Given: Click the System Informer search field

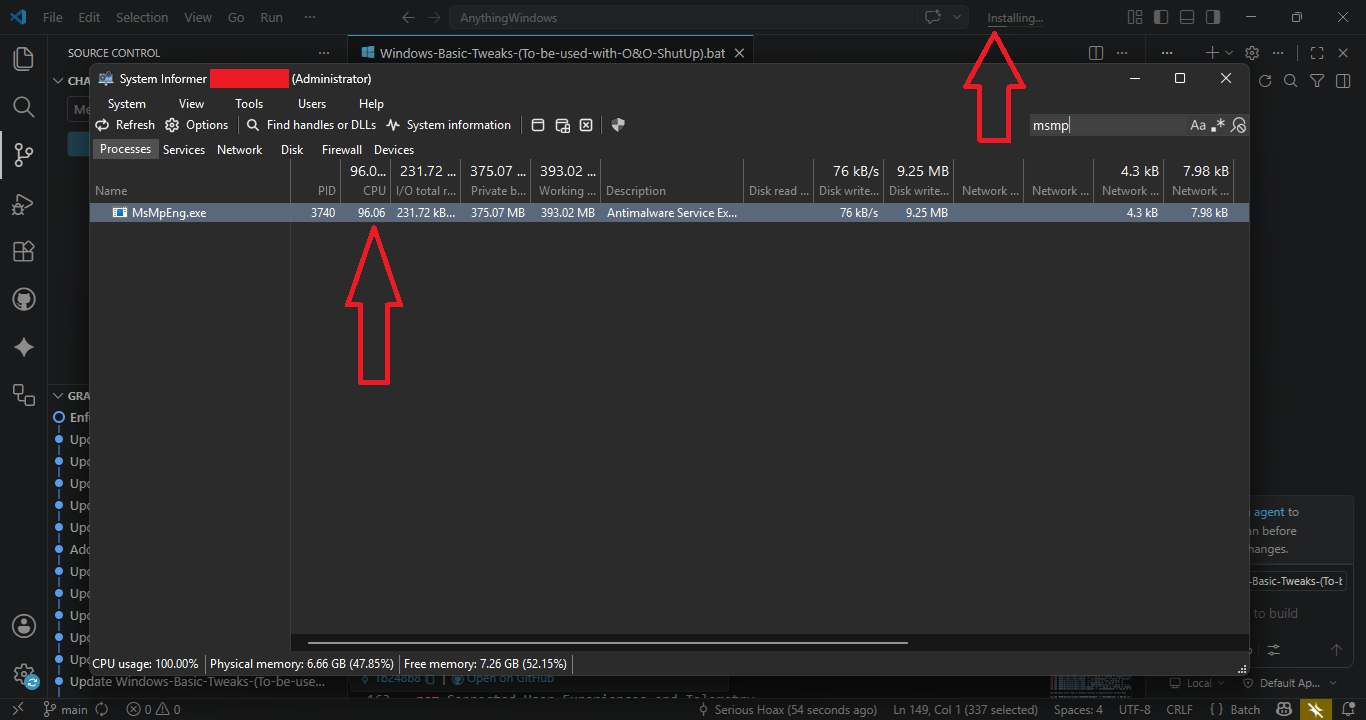Looking at the screenshot, I should (1108, 125).
